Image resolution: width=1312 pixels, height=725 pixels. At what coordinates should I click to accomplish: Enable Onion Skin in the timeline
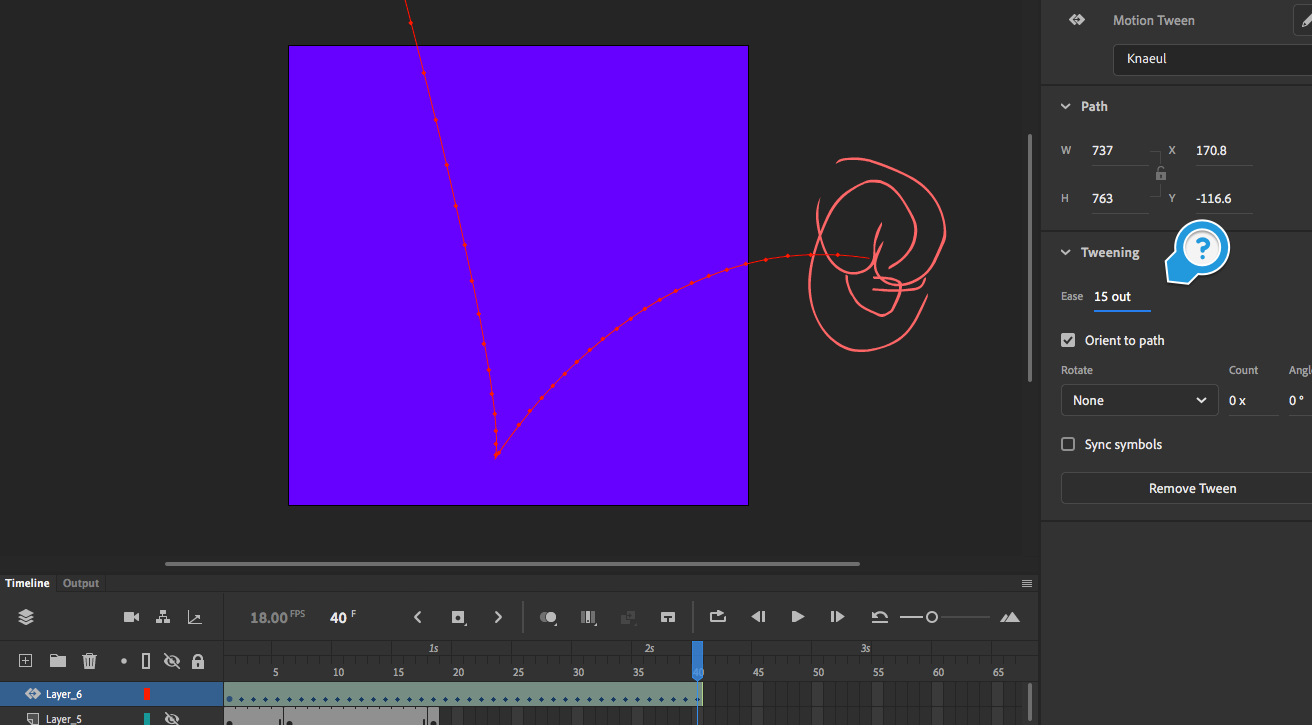[x=548, y=617]
